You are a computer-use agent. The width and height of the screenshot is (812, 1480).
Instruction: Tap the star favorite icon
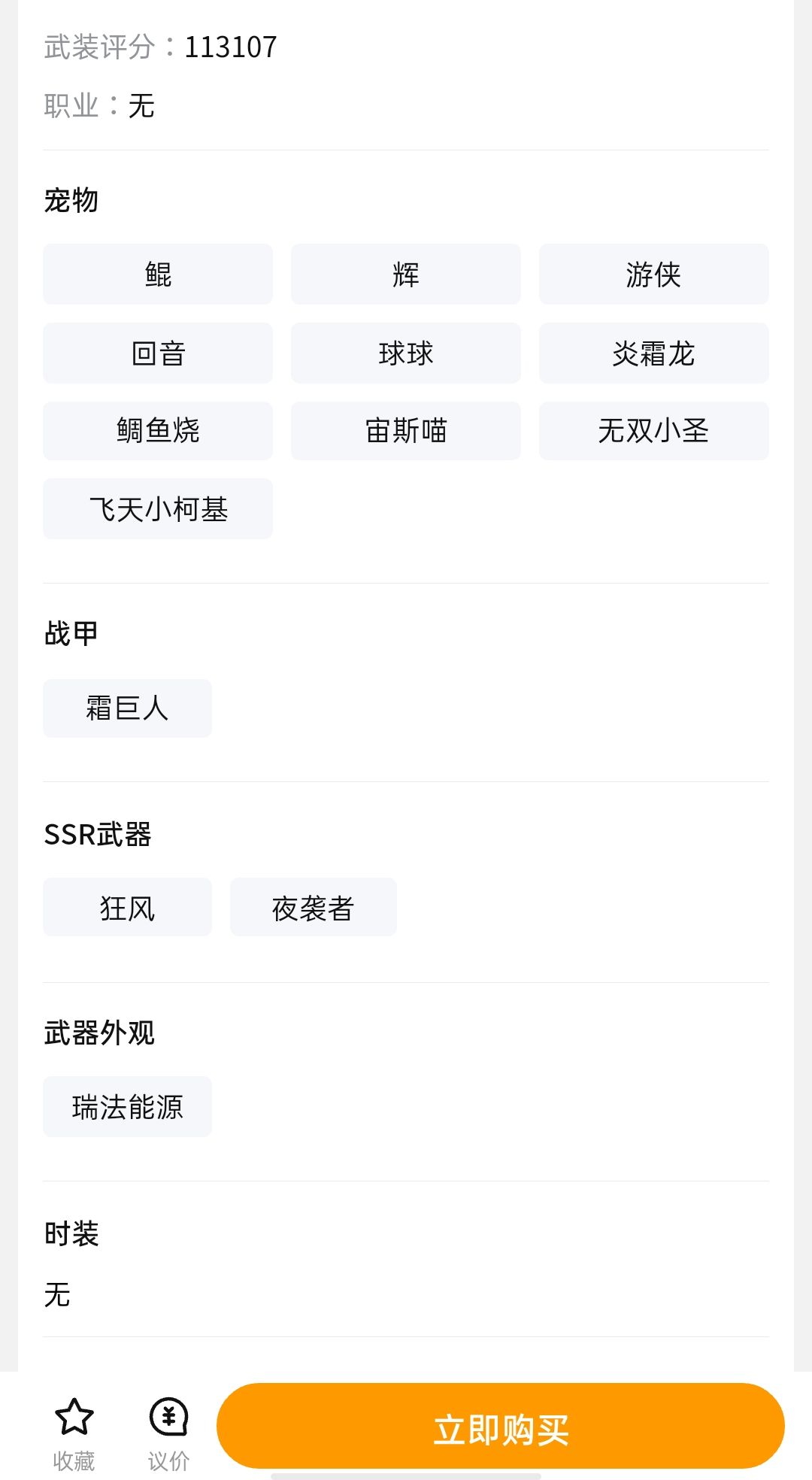74,1417
